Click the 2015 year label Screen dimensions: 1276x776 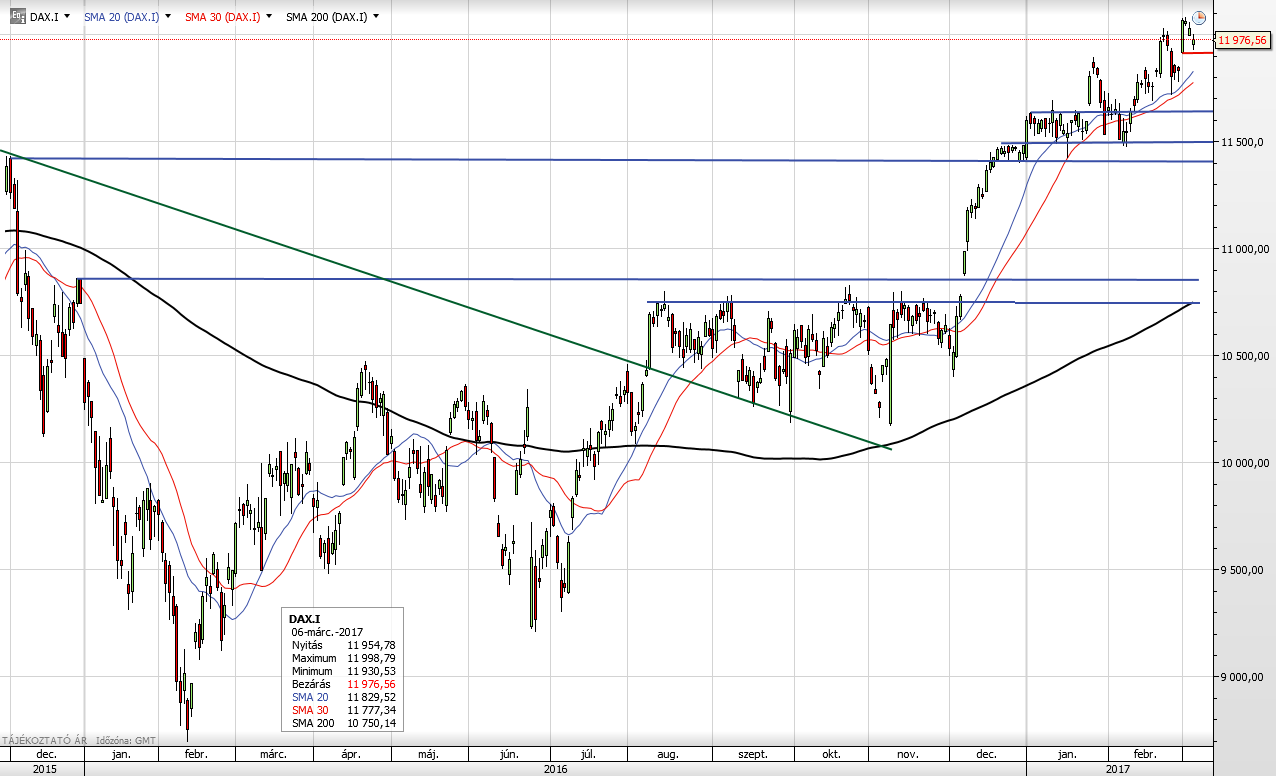click(x=46, y=769)
